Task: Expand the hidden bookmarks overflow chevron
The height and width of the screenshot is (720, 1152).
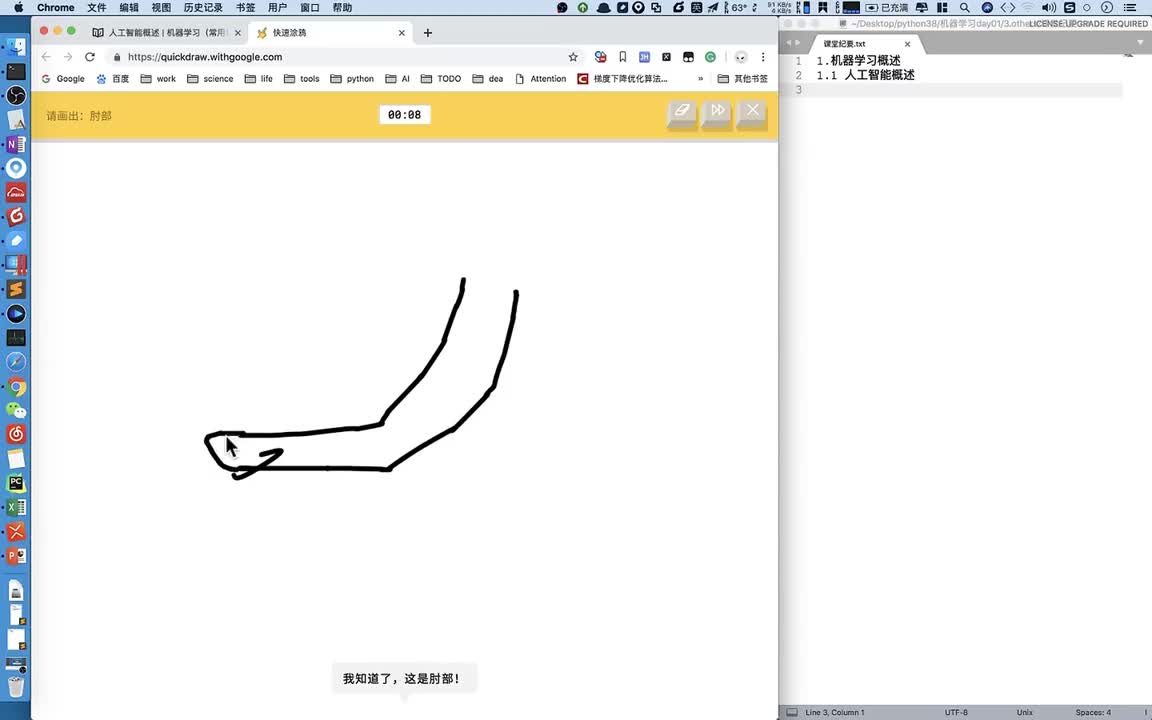Action: tap(700, 79)
